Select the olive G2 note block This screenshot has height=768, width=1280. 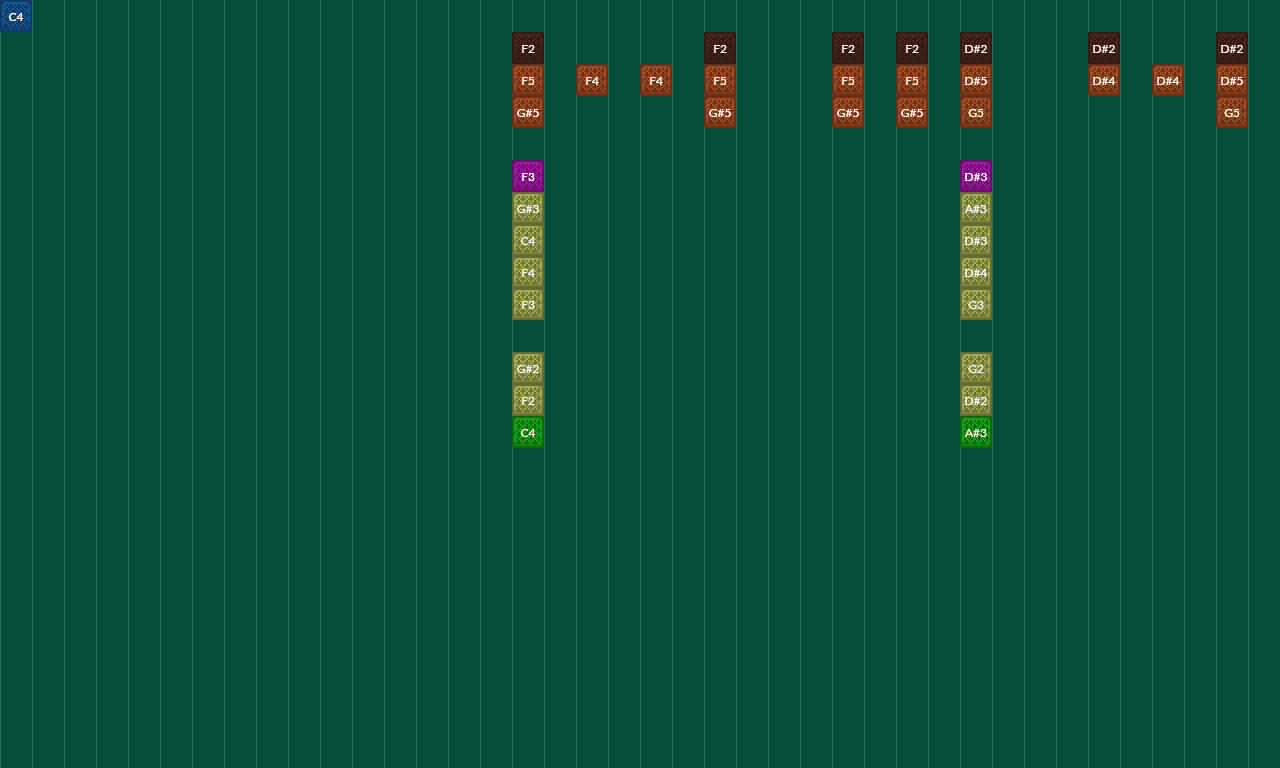pos(976,369)
